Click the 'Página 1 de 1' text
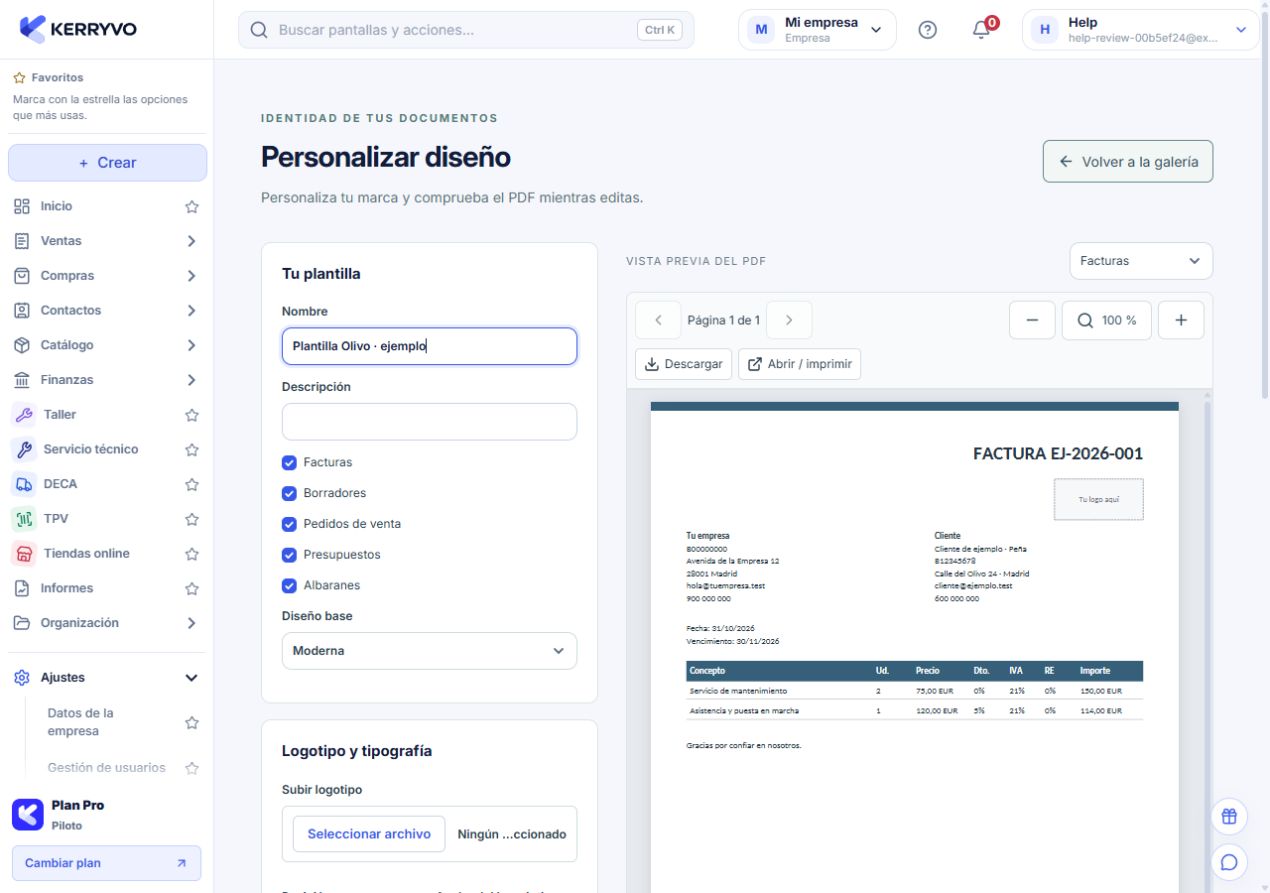Screen dimensions: 1270x893 pyautogui.click(x=724, y=320)
